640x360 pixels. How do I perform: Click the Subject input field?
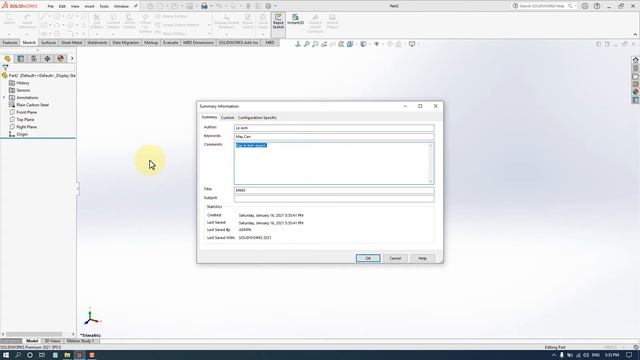click(x=334, y=199)
